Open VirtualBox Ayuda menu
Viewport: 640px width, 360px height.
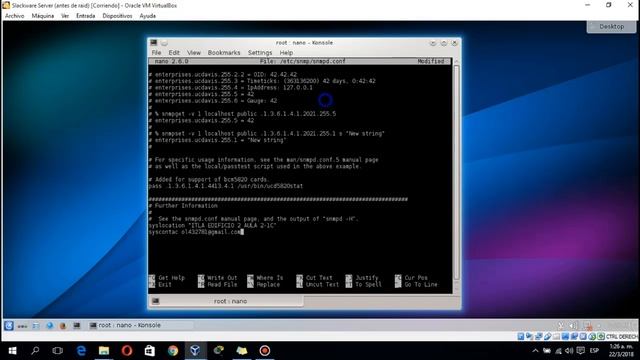point(147,16)
